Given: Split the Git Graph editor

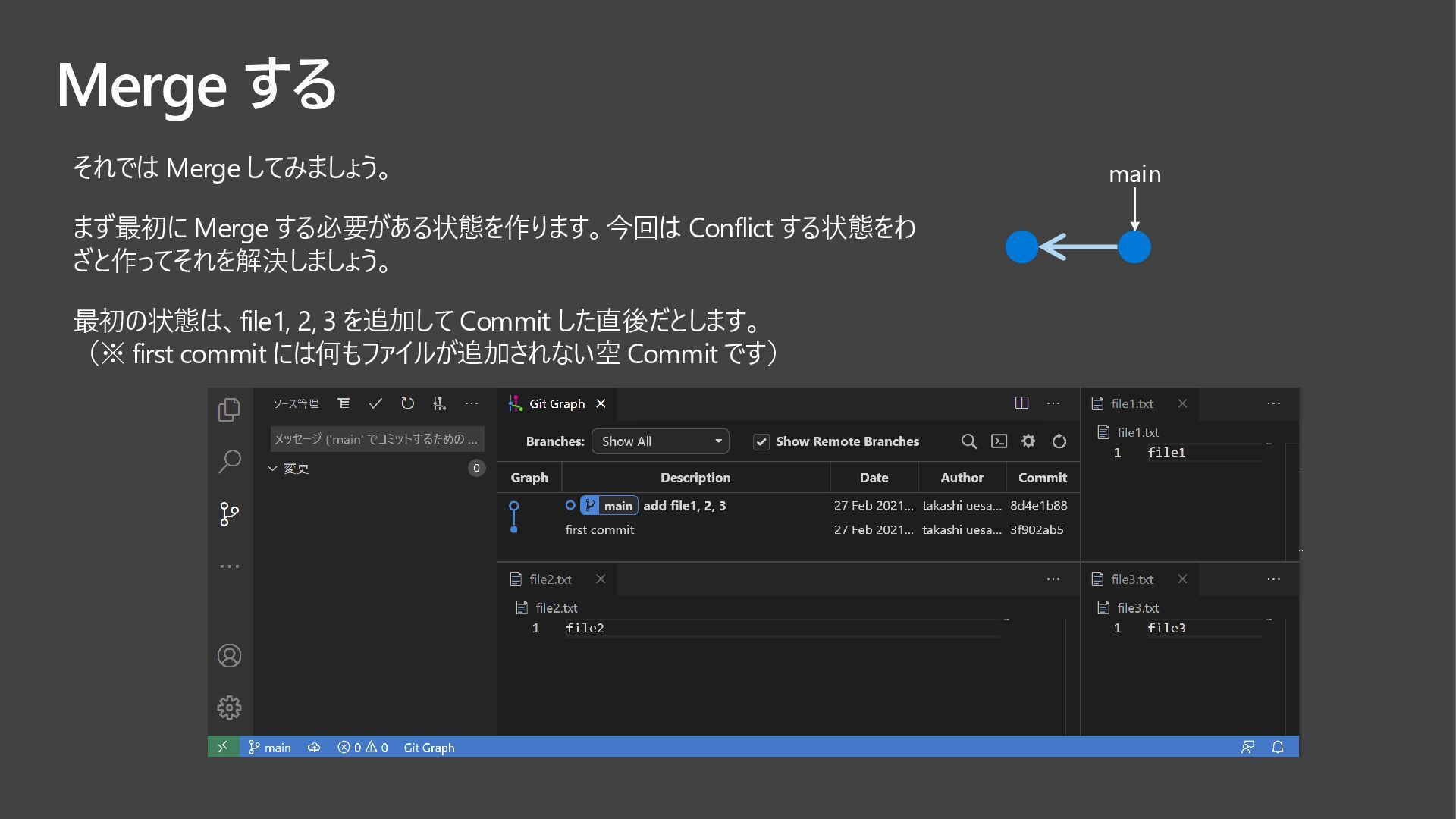Looking at the screenshot, I should 1021,403.
